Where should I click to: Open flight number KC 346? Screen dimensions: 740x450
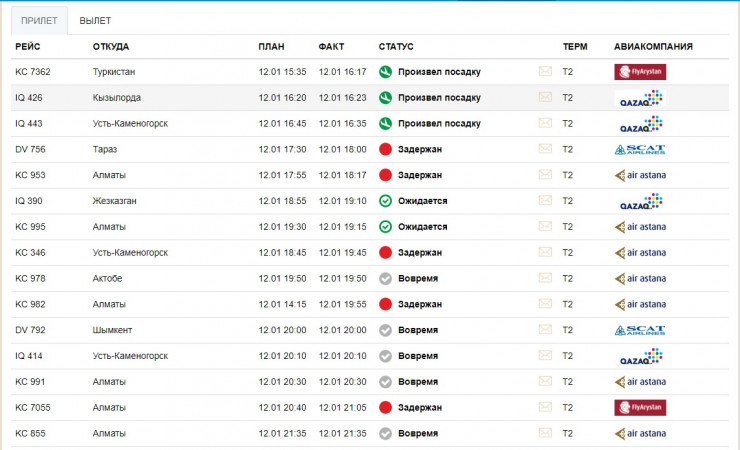[30, 253]
